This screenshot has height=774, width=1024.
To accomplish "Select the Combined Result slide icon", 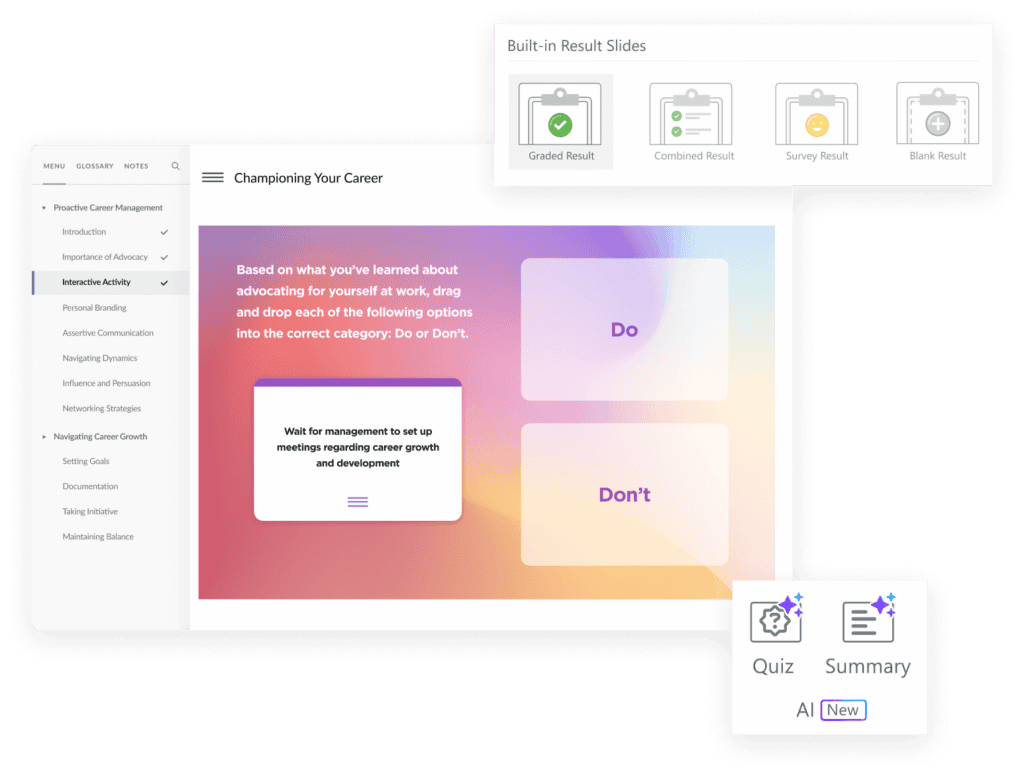I will [691, 114].
